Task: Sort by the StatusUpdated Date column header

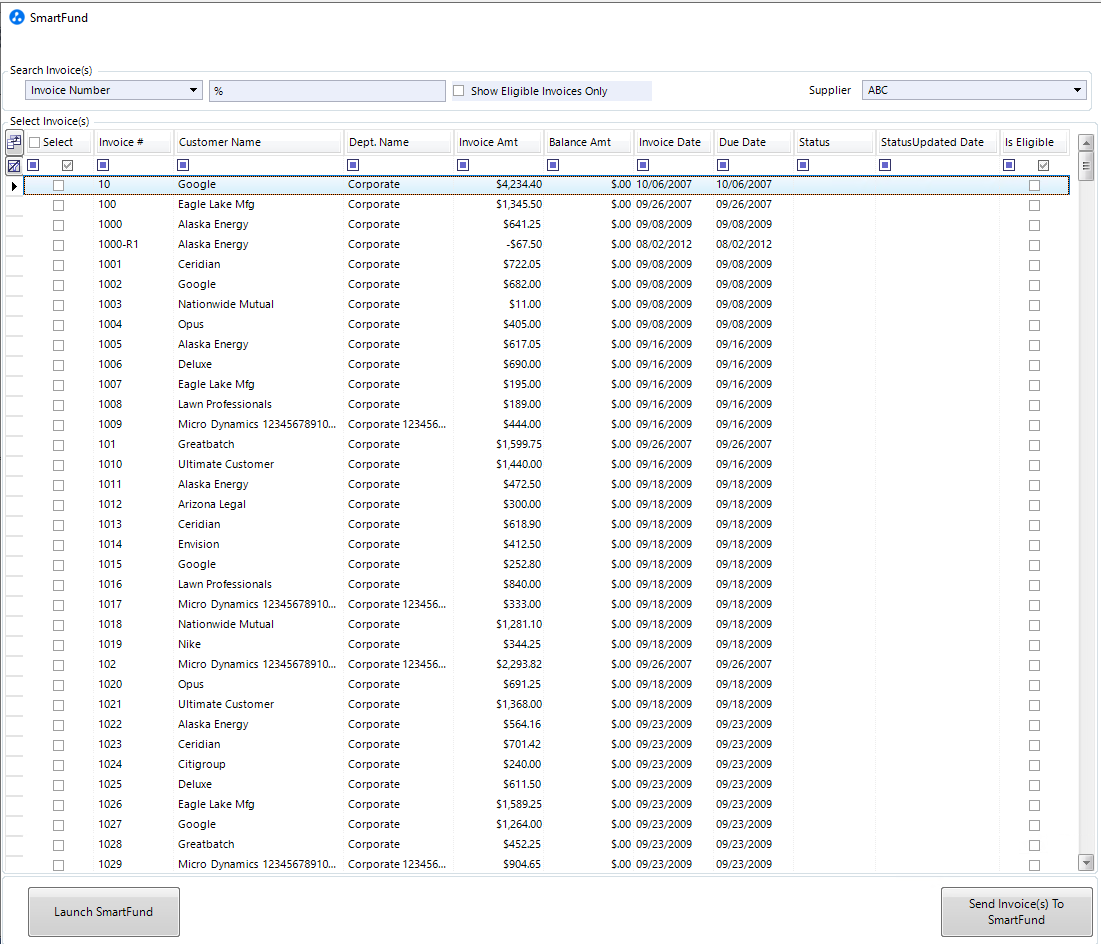Action: tap(938, 142)
